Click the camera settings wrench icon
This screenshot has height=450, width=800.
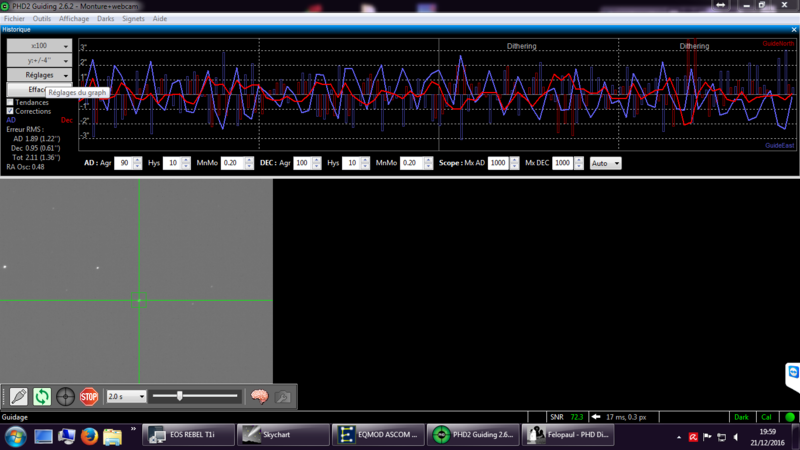click(x=283, y=396)
